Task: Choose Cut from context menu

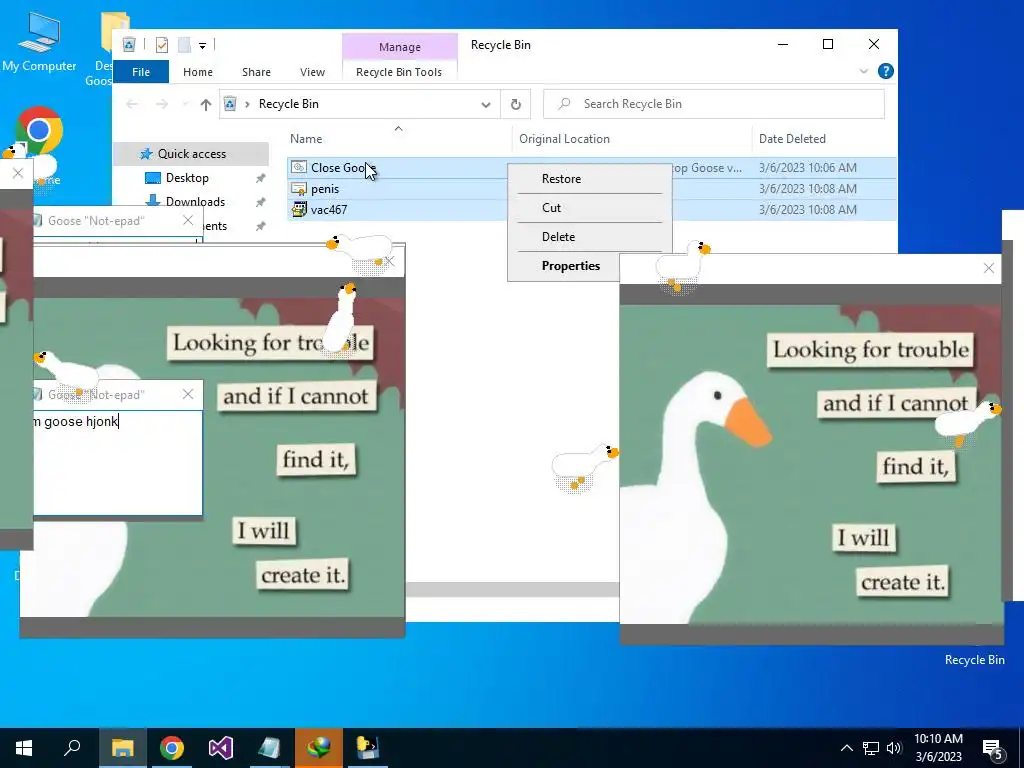Action: tap(551, 208)
